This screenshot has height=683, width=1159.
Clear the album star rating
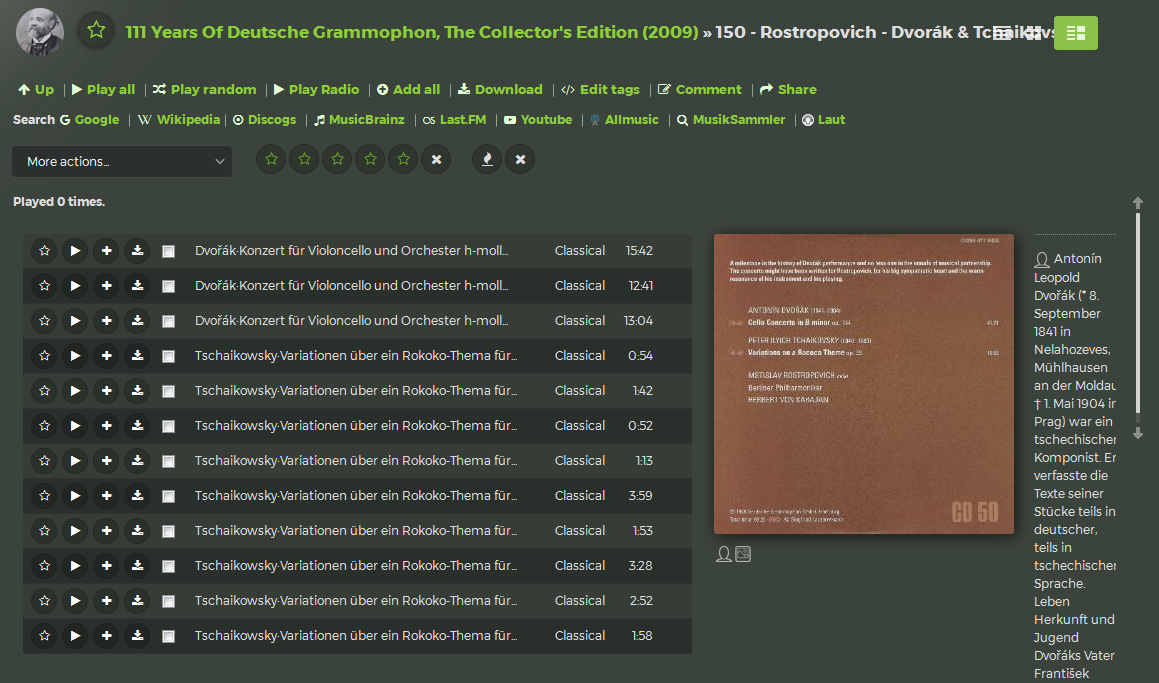click(436, 159)
